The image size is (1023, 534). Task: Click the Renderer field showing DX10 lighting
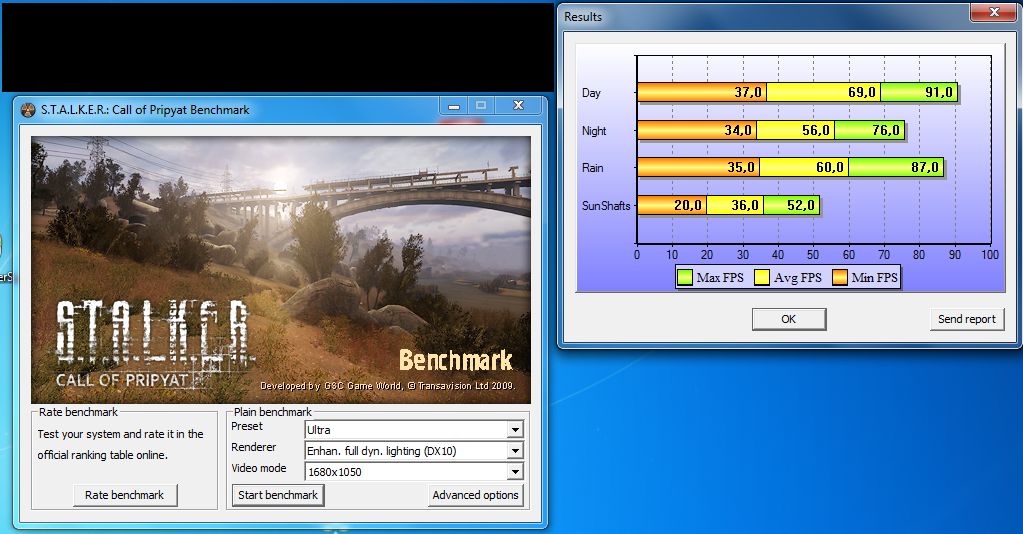click(x=414, y=450)
